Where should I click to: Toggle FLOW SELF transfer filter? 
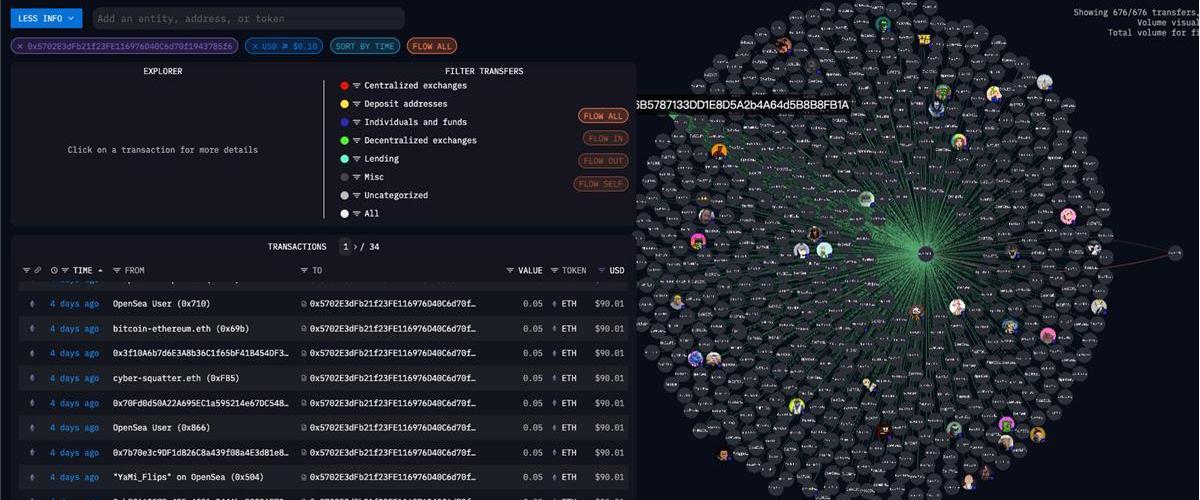pos(601,184)
